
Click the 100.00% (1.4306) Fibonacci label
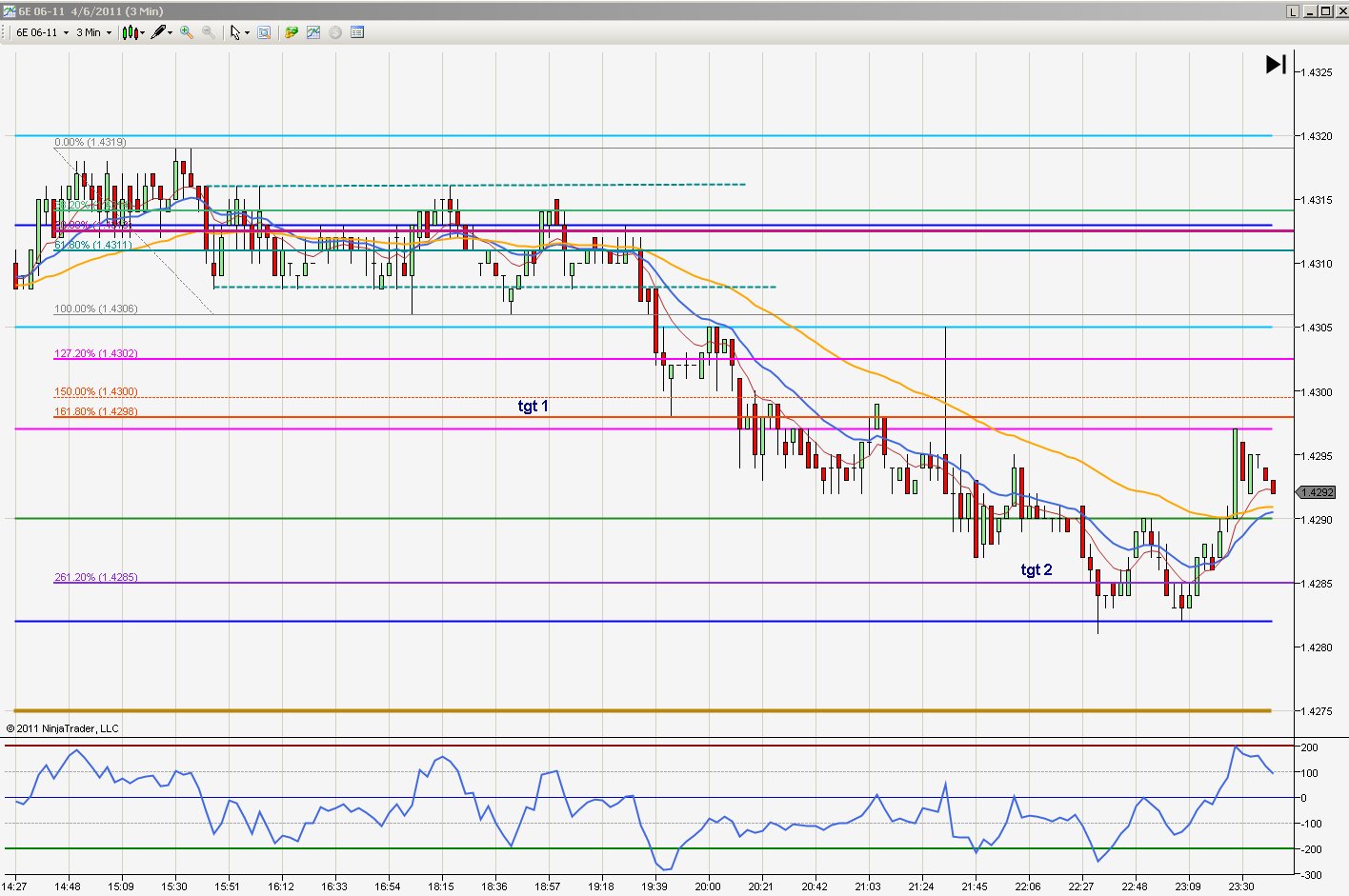tap(95, 309)
